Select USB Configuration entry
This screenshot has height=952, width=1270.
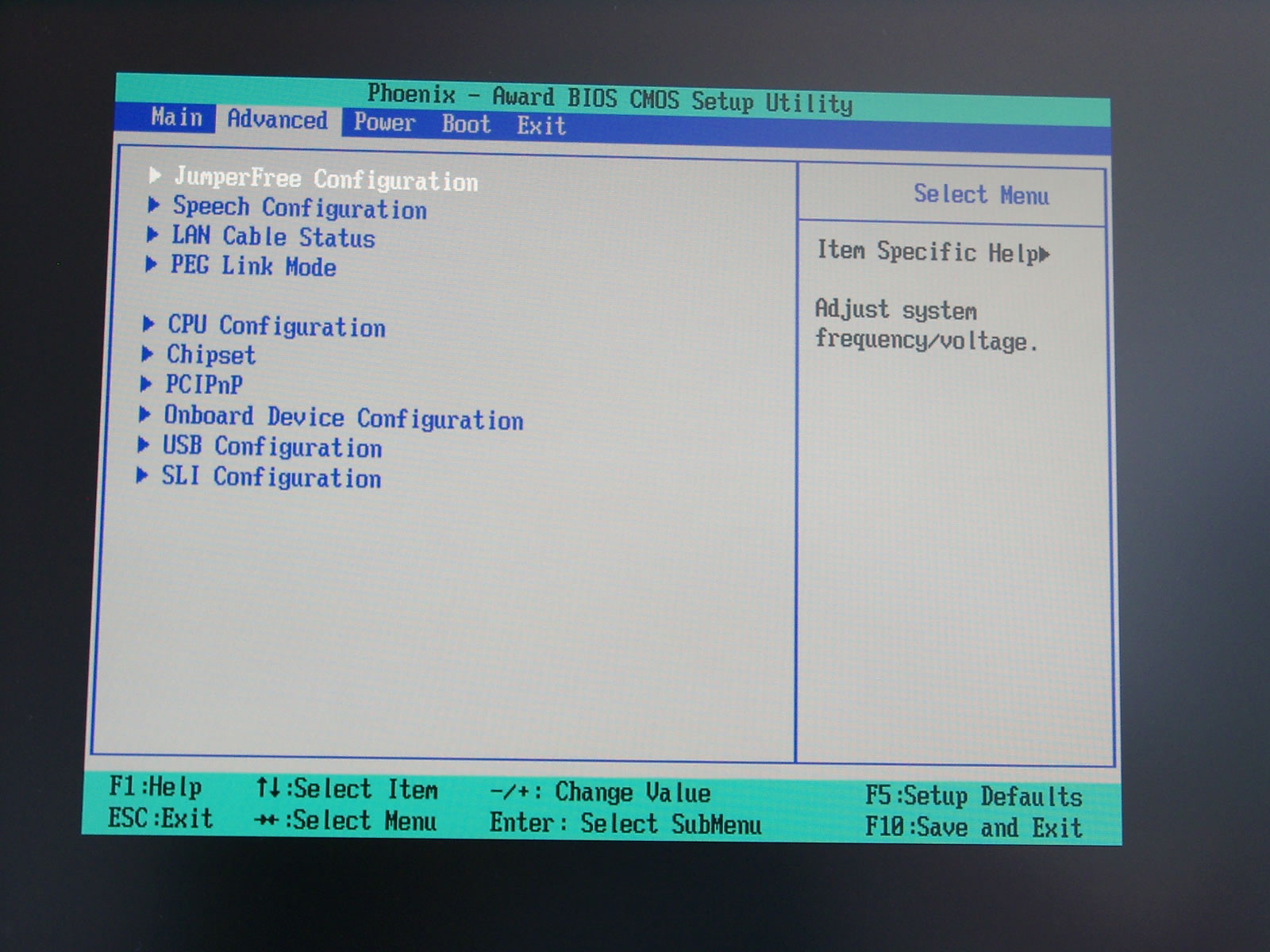[271, 447]
